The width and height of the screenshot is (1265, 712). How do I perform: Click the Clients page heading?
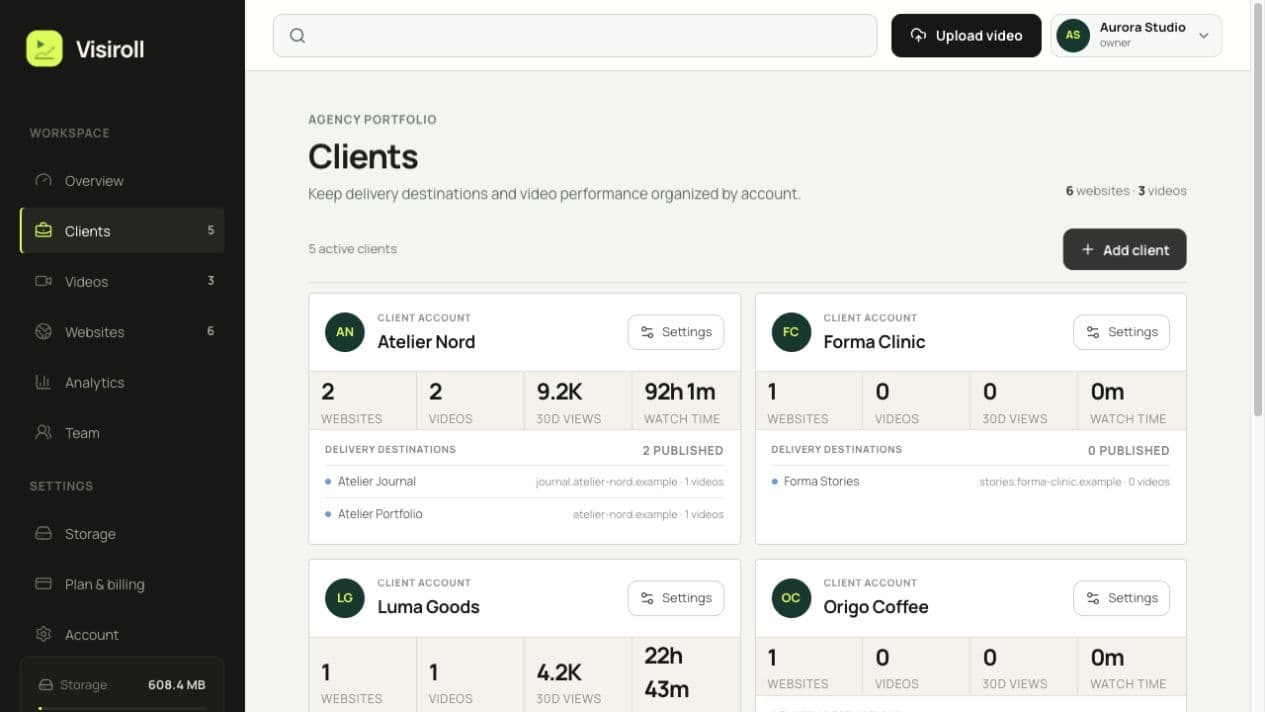click(x=363, y=156)
